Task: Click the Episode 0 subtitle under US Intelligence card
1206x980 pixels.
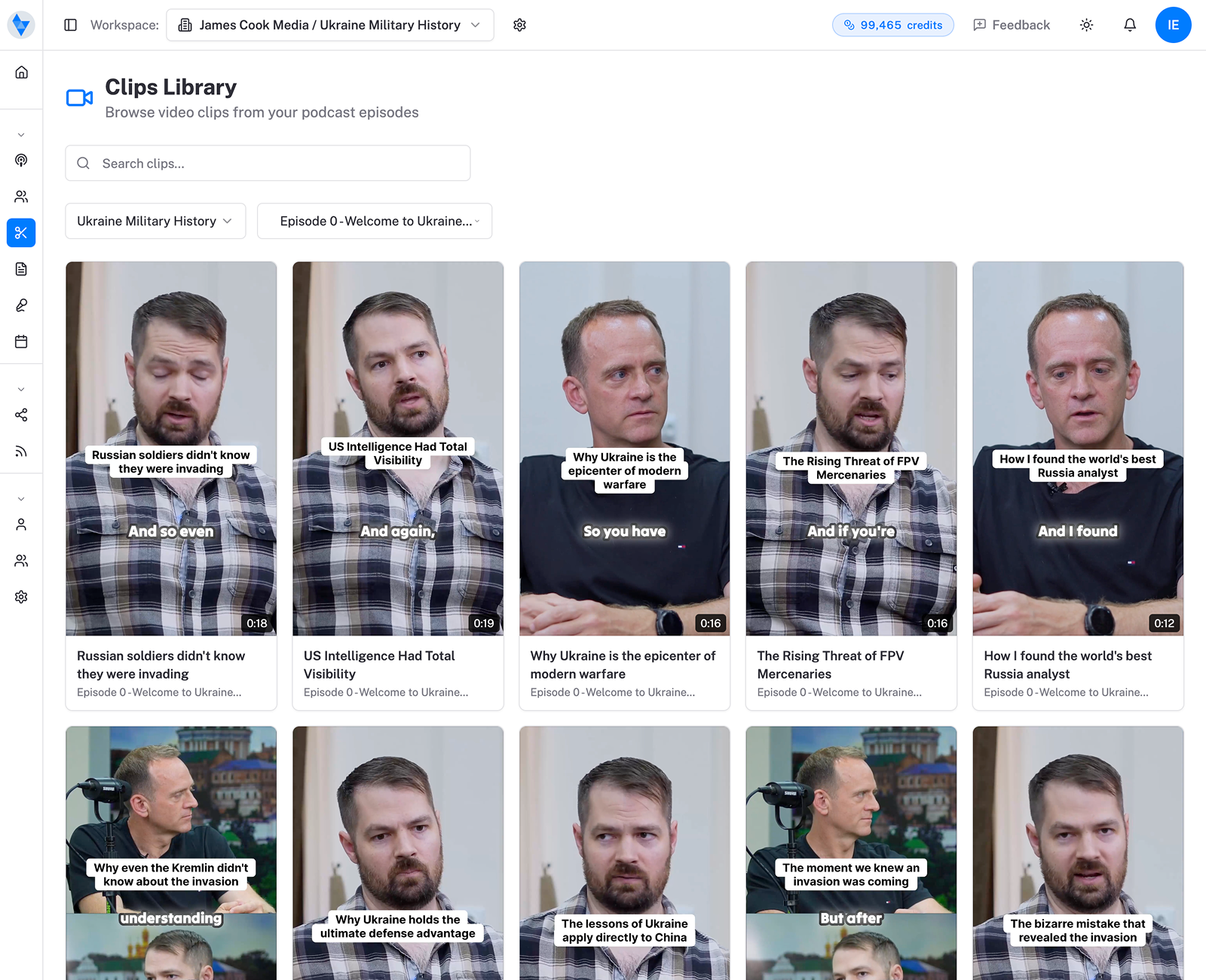Action: (386, 693)
